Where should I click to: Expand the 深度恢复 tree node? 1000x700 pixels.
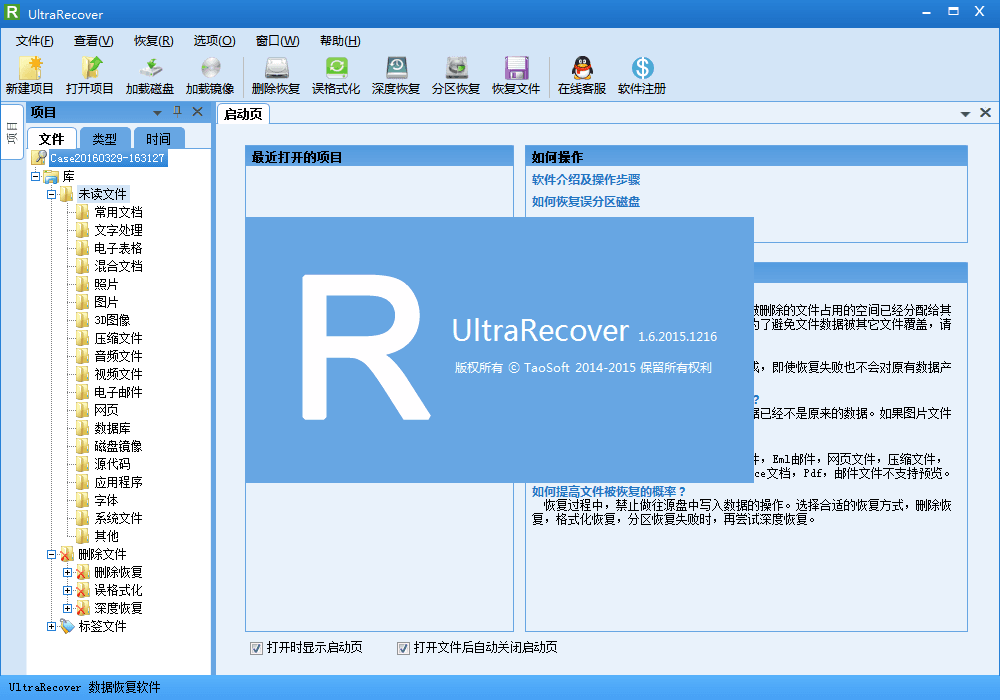tap(68, 608)
